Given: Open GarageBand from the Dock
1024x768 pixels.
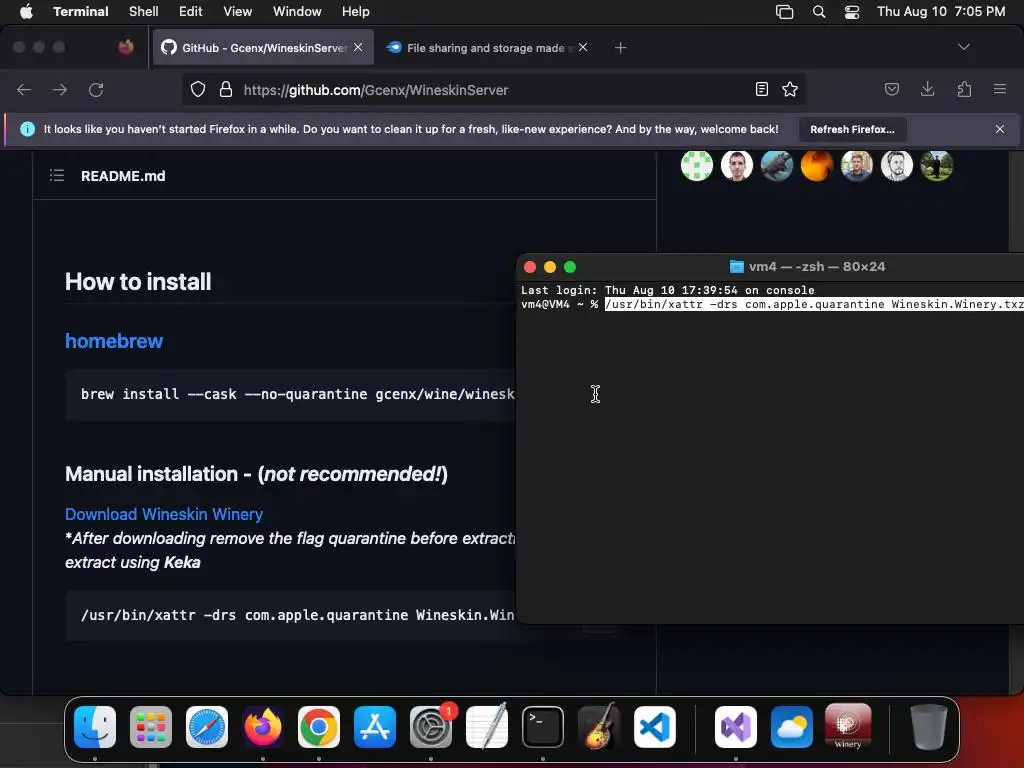Looking at the screenshot, I should 599,727.
